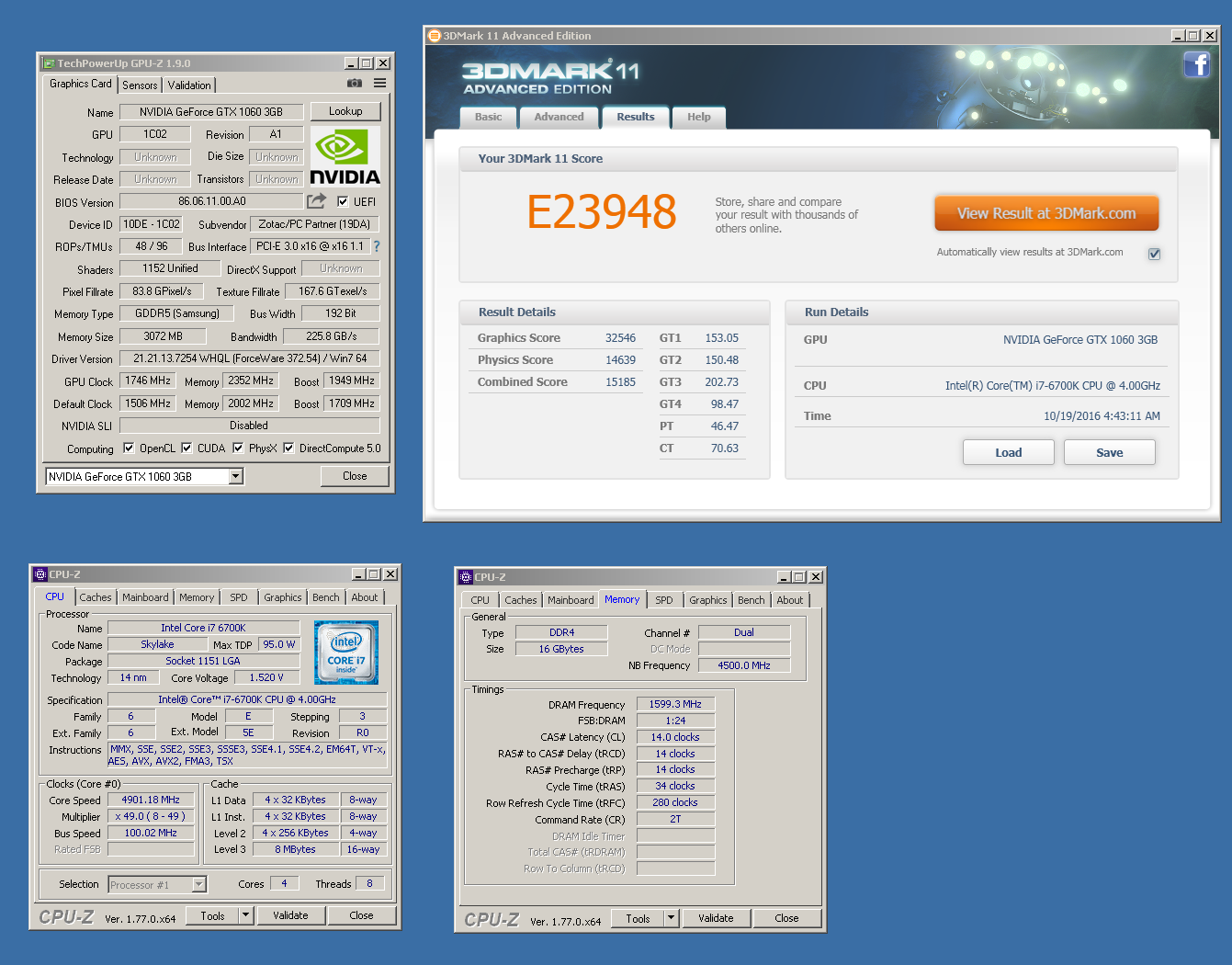
Task: Click the GPU name field in GPU-Z
Action: [x=211, y=112]
